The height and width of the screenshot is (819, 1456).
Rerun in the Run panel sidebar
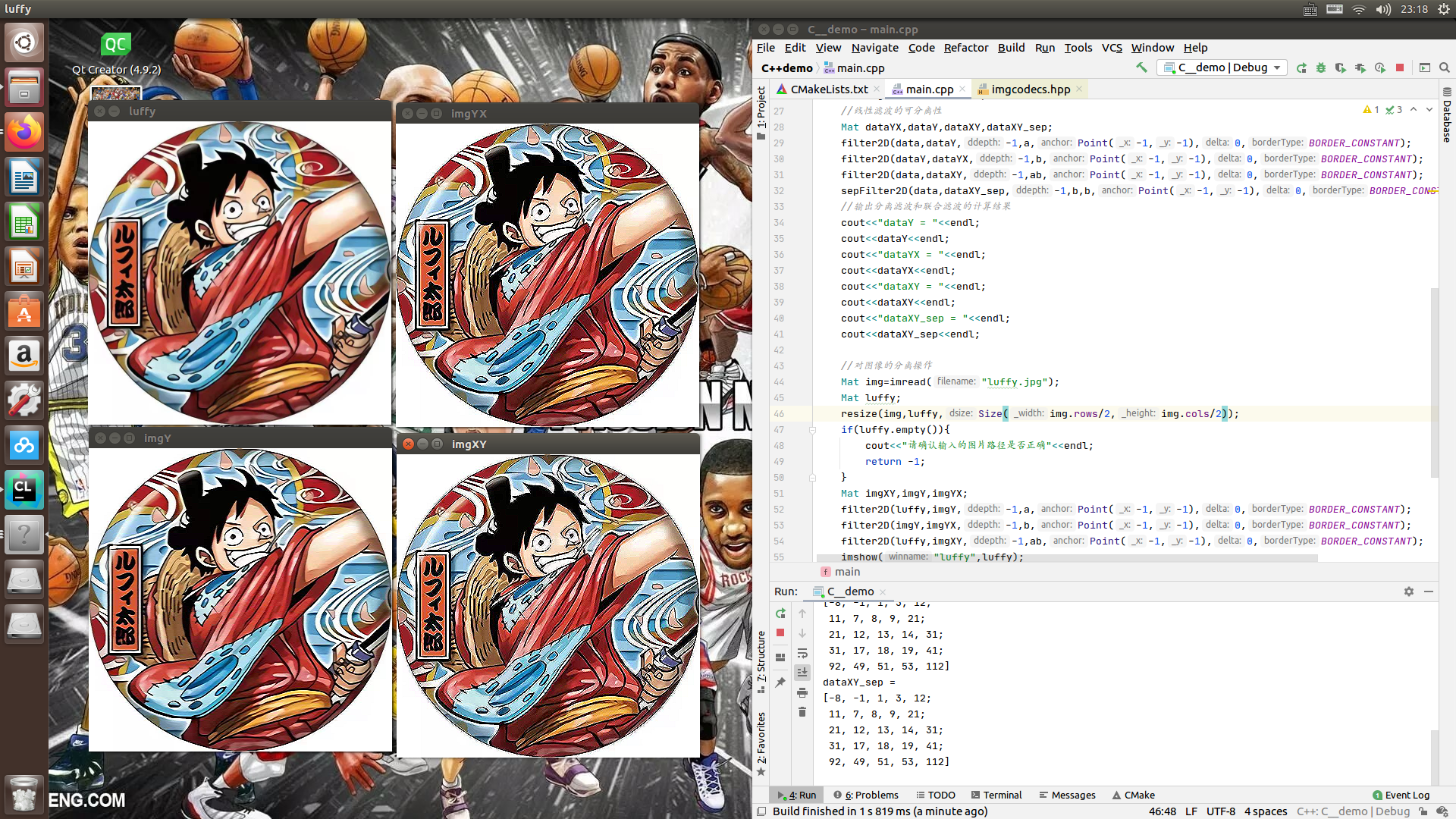point(780,613)
